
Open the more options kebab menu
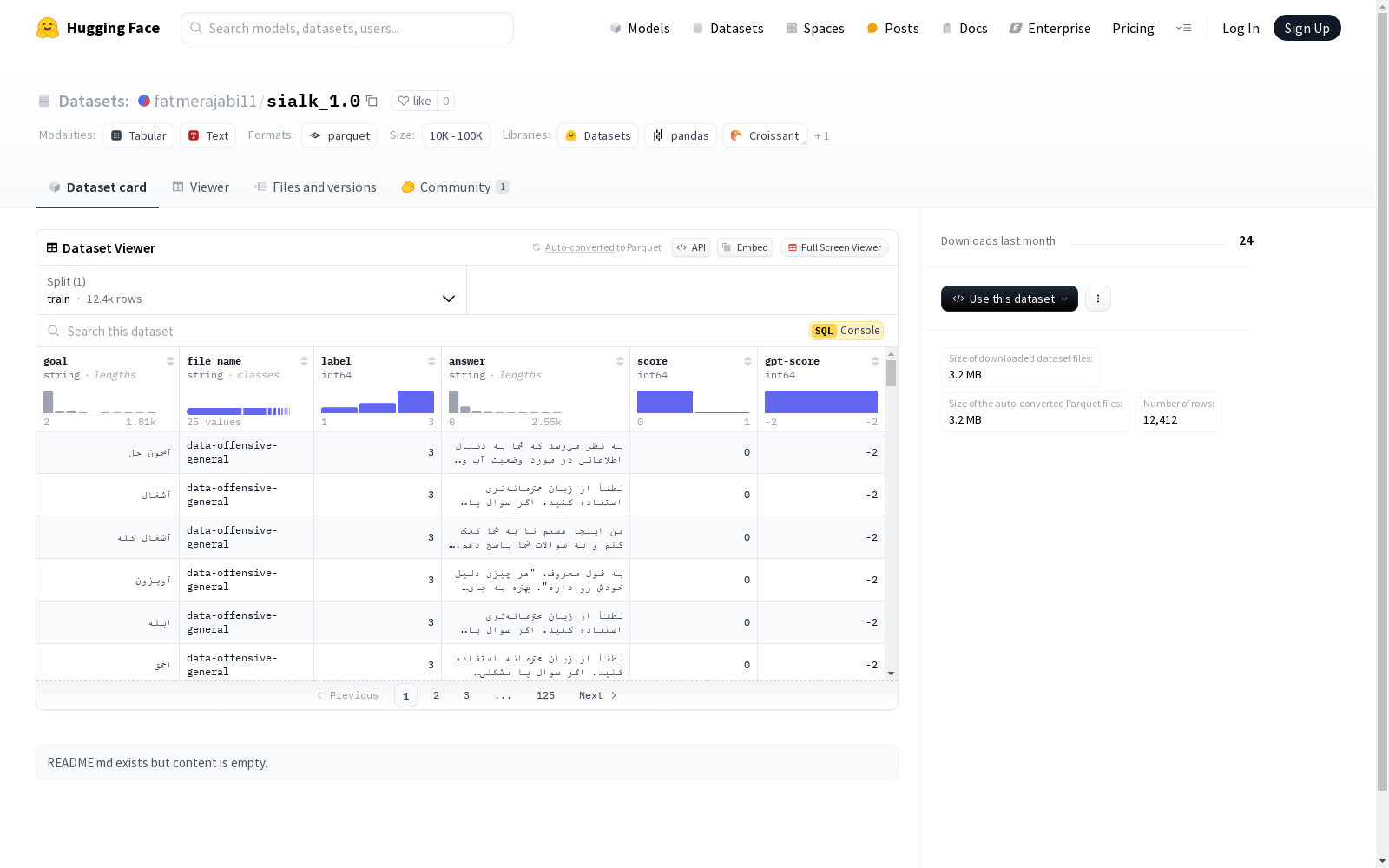click(x=1098, y=299)
